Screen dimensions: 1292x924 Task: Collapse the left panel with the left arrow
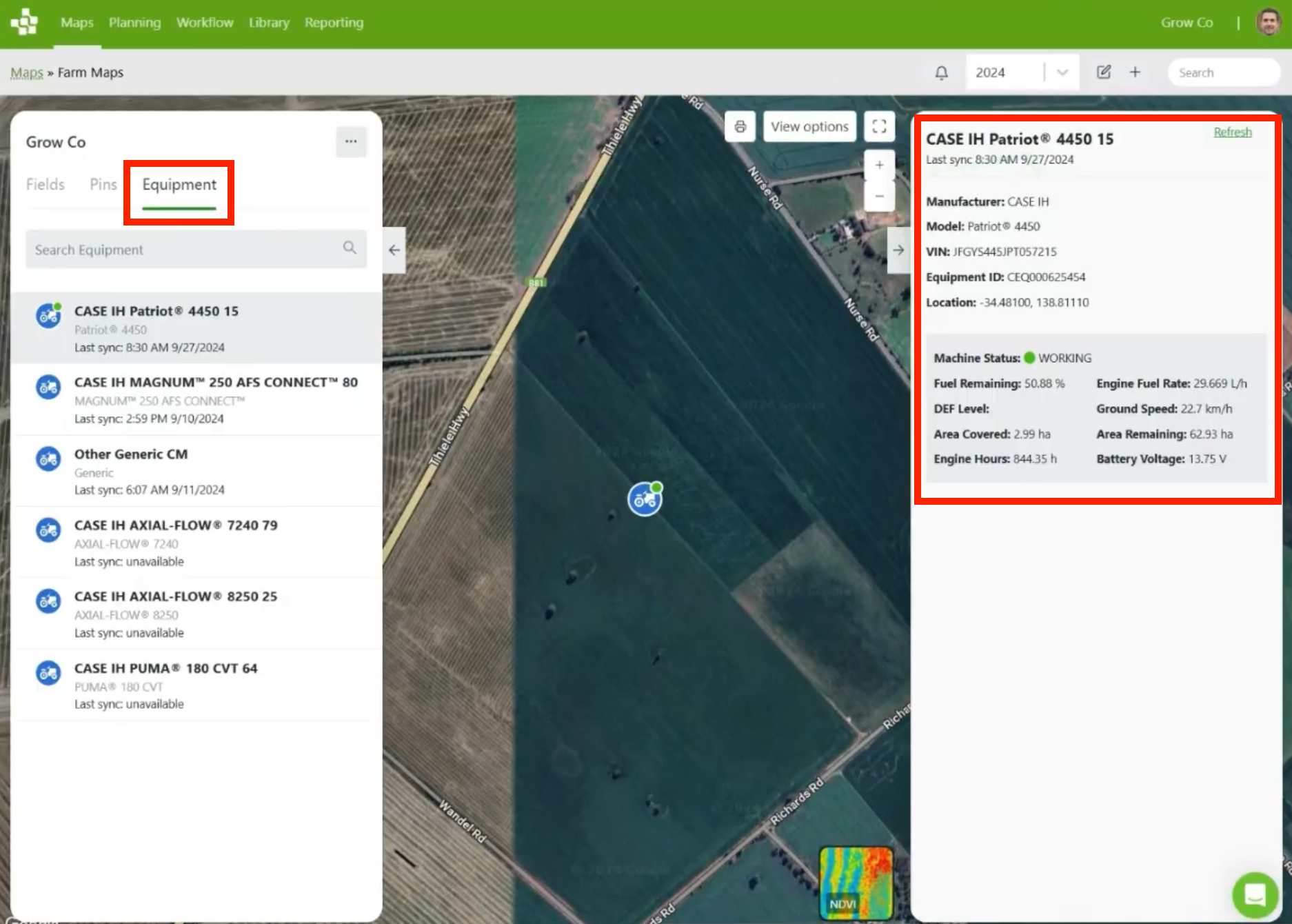(394, 250)
